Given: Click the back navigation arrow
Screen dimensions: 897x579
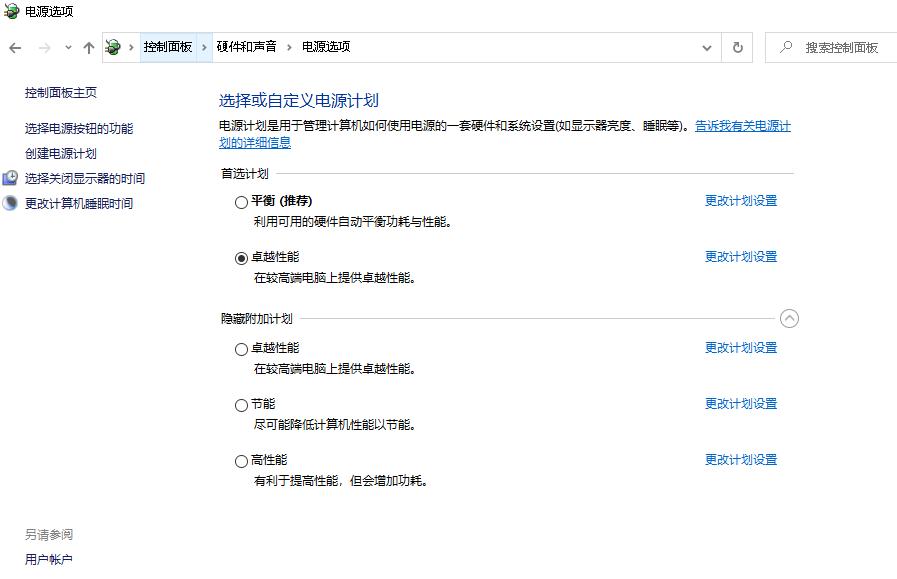Looking at the screenshot, I should coord(15,47).
